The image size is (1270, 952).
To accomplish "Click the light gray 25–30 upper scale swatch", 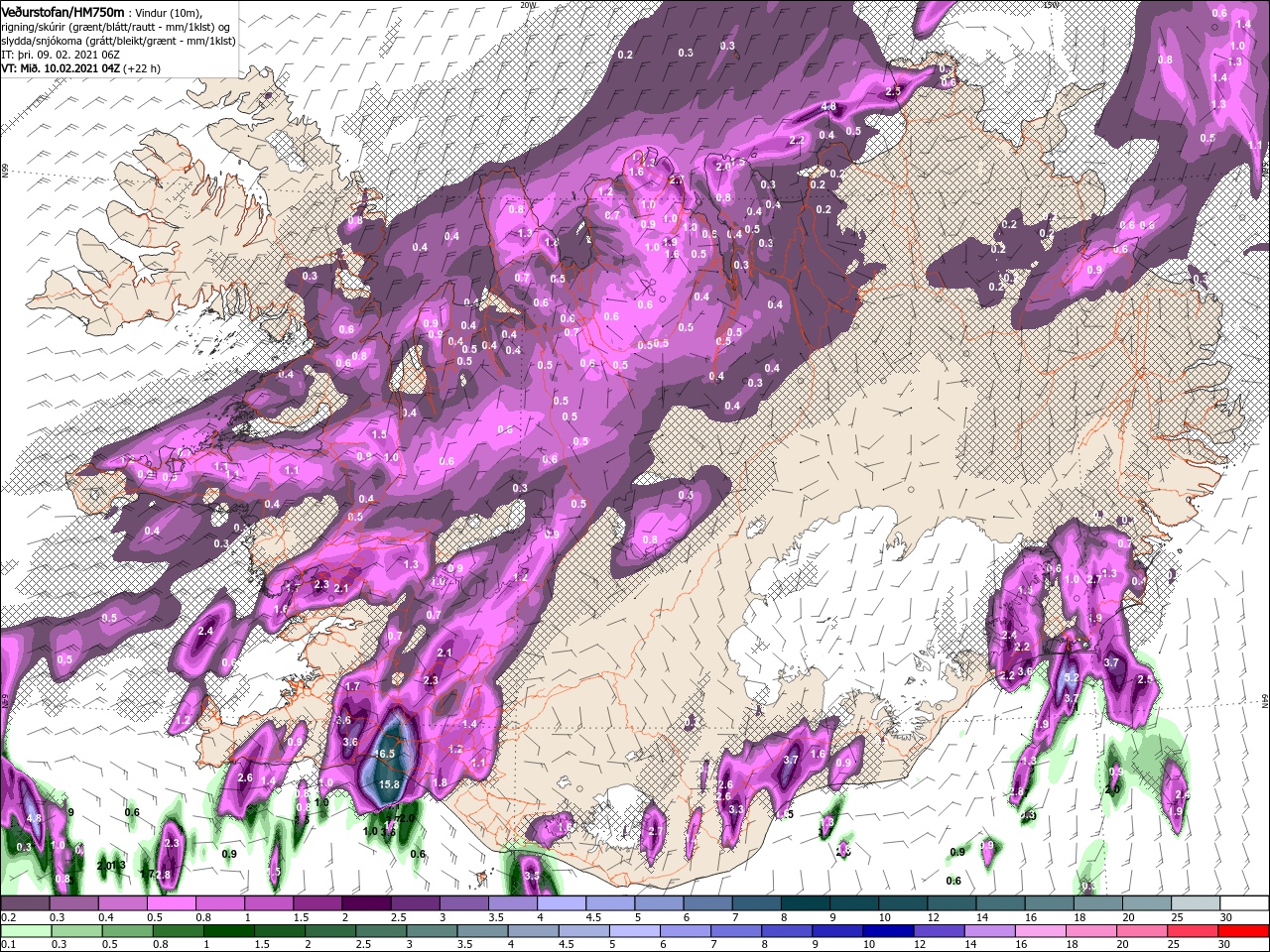I will pyautogui.click(x=1195, y=904).
